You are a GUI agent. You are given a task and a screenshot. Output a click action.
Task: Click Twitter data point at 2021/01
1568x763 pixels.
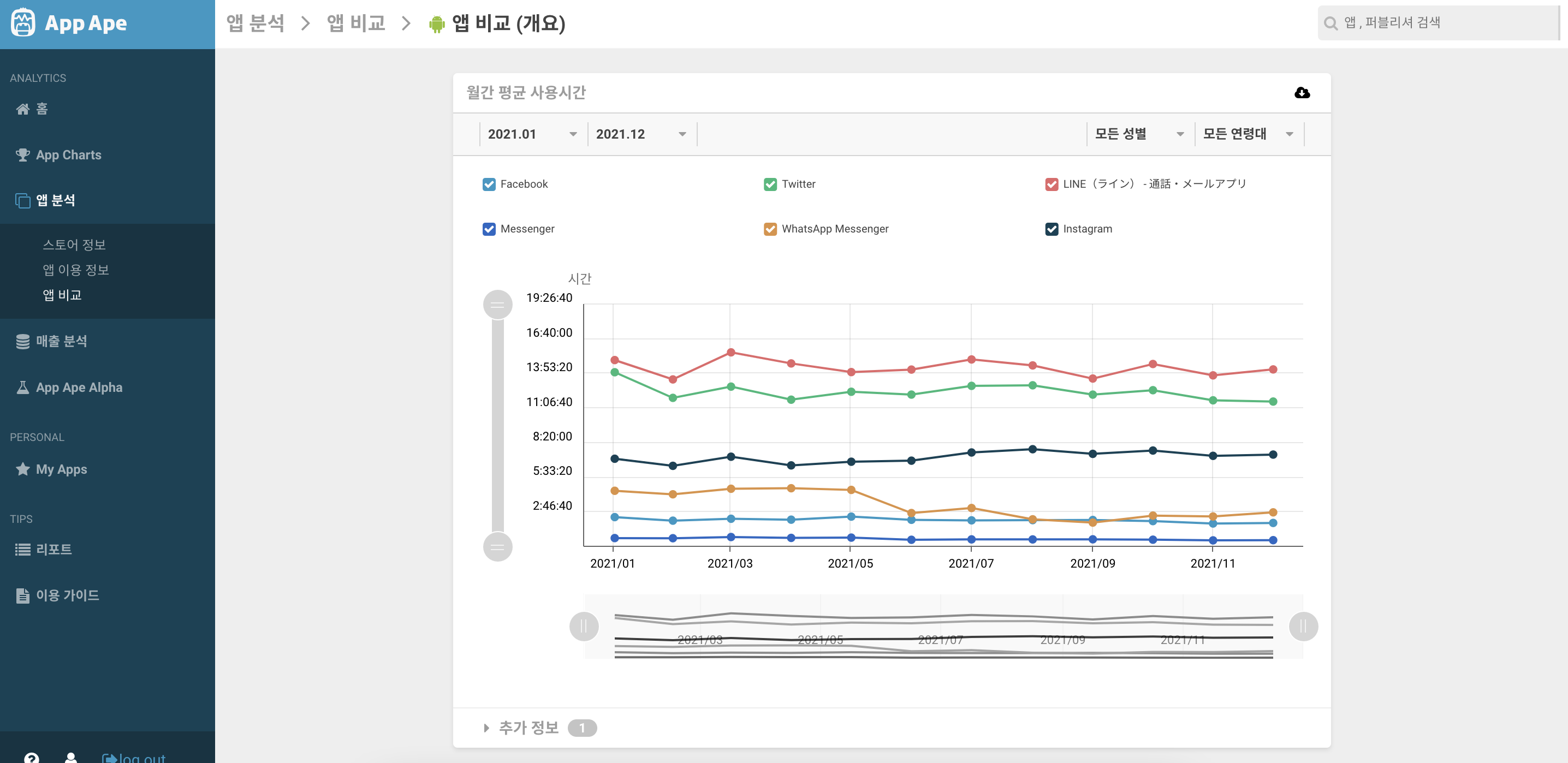[614, 372]
